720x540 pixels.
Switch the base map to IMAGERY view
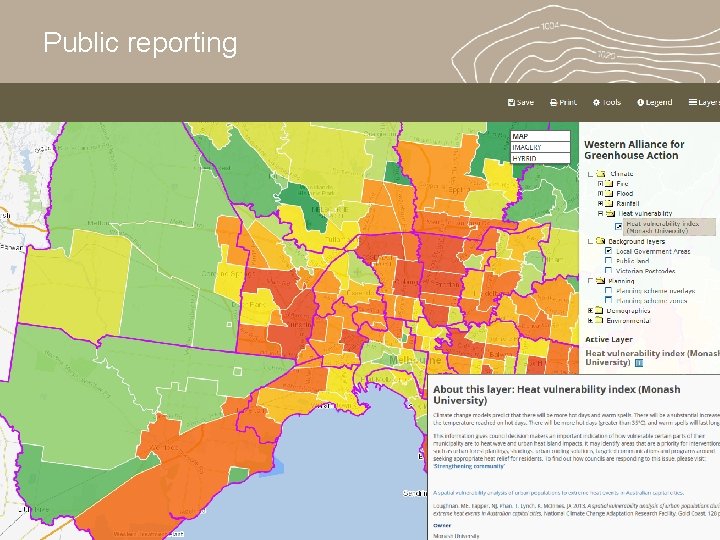coord(540,147)
